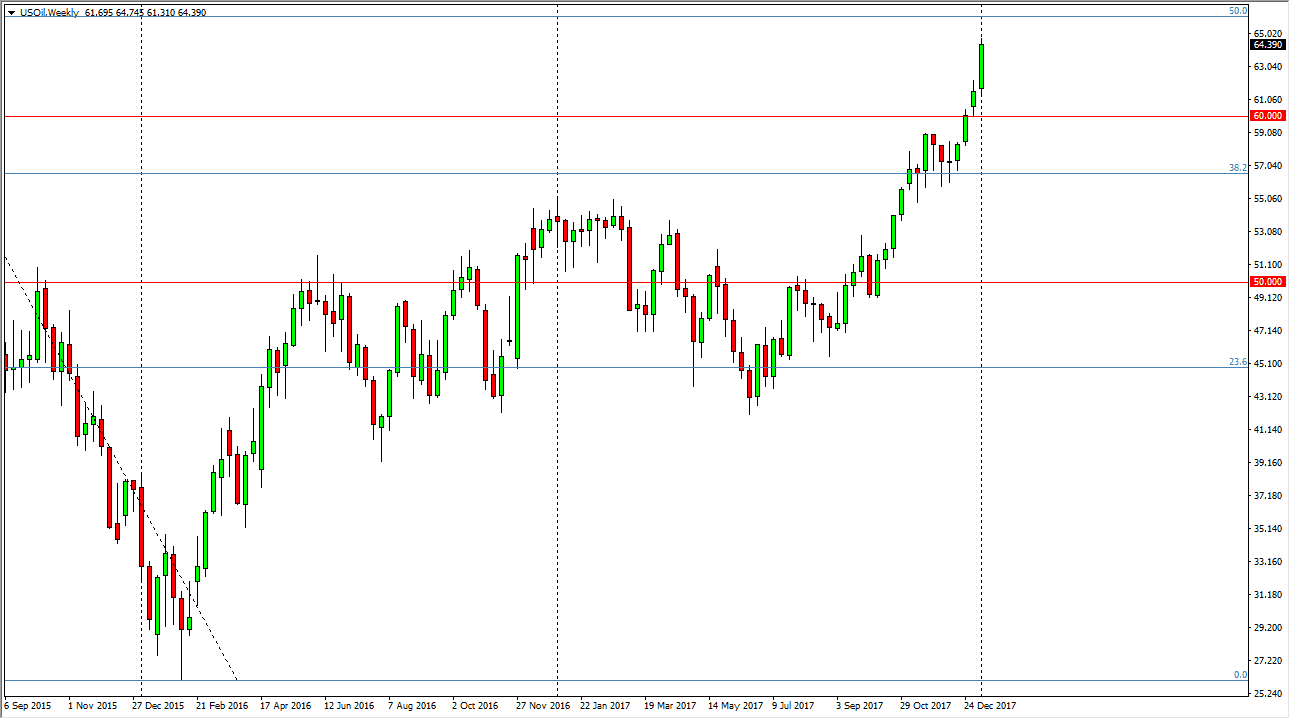Select the red 60.000 price label
The width and height of the screenshot is (1290, 719).
(x=1266, y=116)
